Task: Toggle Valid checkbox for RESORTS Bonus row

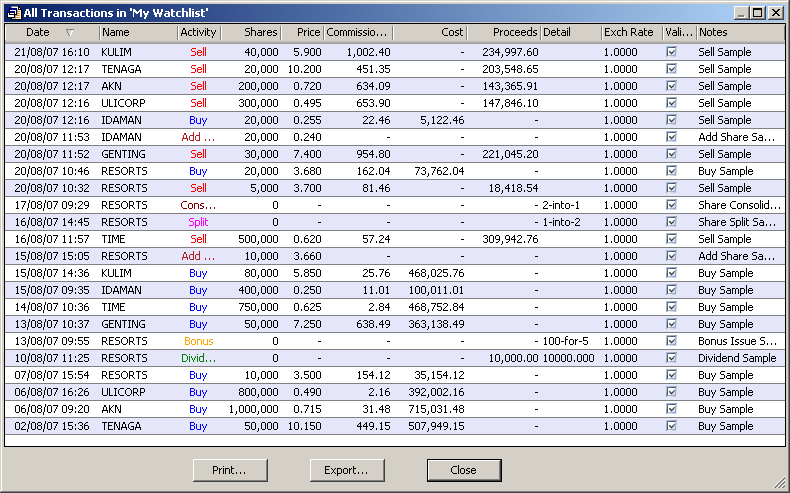Action: tap(671, 341)
